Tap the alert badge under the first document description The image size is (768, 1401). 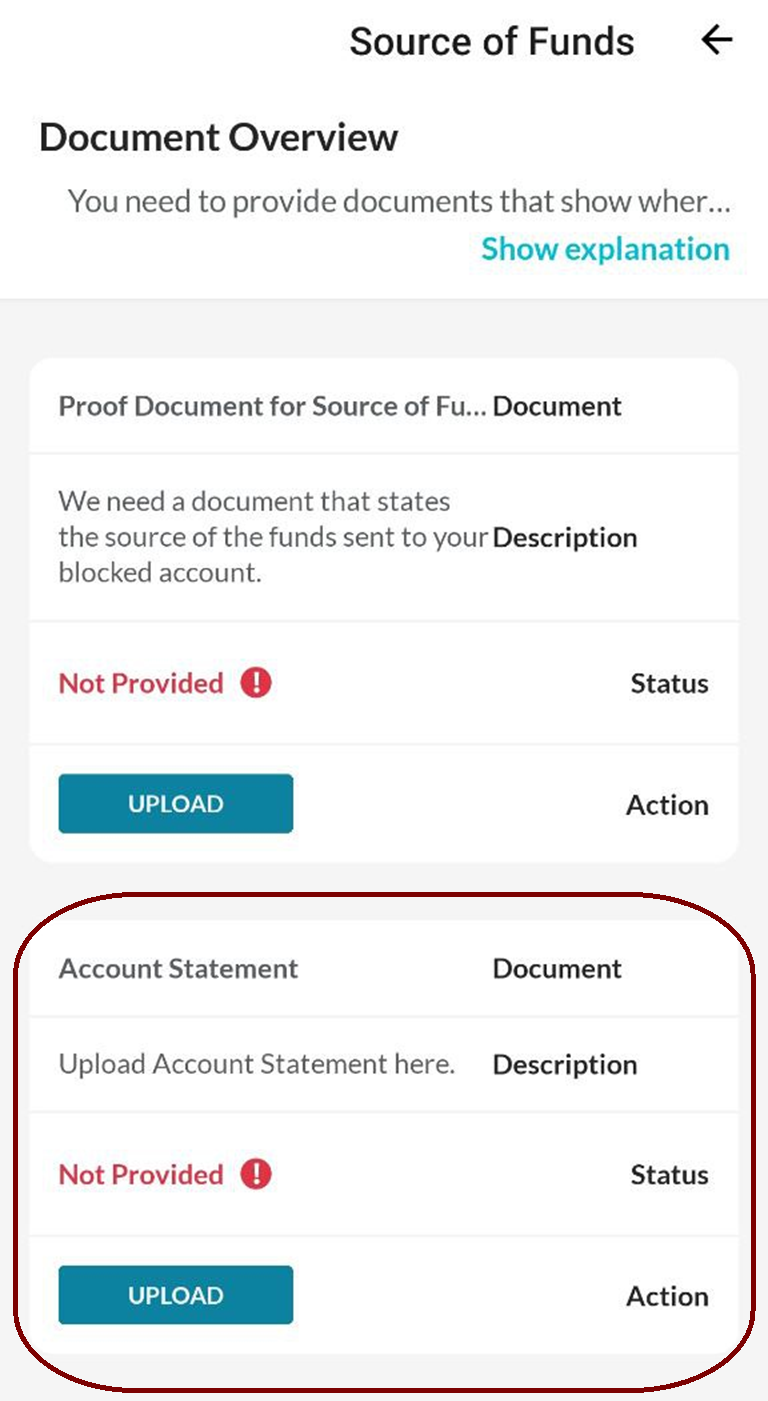click(255, 682)
